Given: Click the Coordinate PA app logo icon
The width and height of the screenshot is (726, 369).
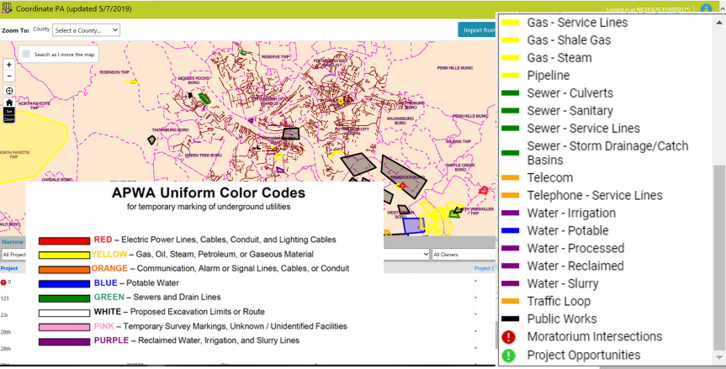Looking at the screenshot, I should pyautogui.click(x=6, y=8).
